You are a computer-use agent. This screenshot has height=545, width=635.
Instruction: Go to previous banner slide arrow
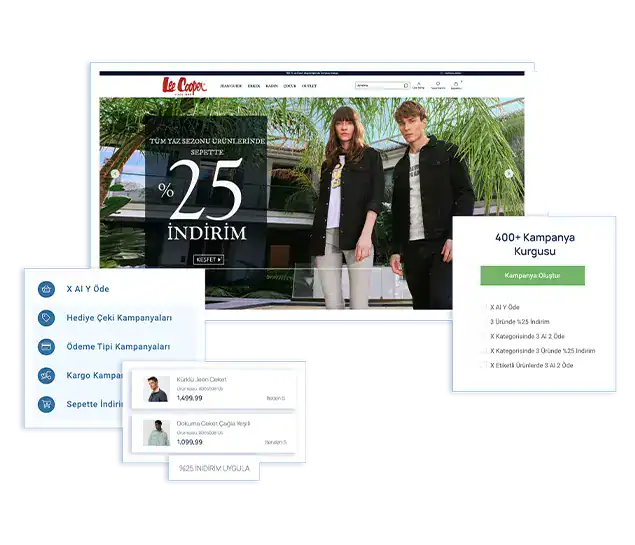click(115, 174)
